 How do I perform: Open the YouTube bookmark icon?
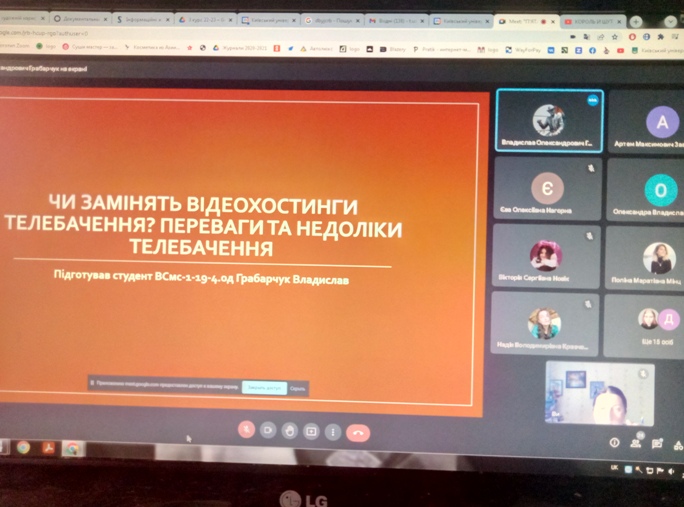pos(620,51)
